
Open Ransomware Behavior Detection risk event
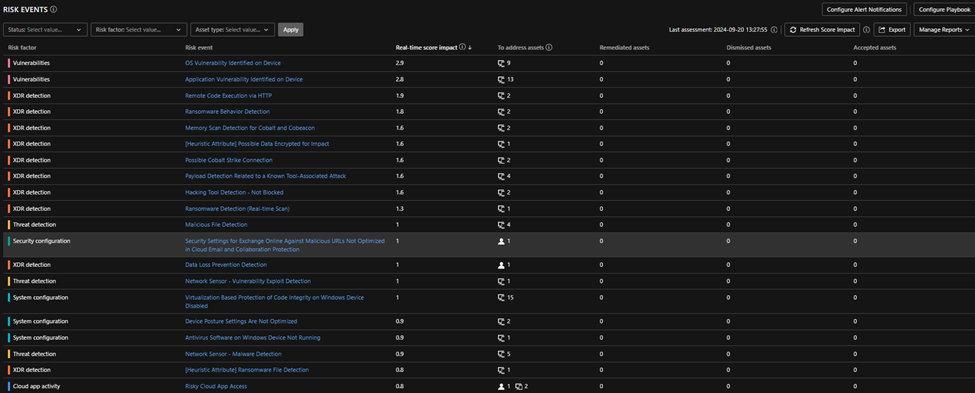coord(228,112)
